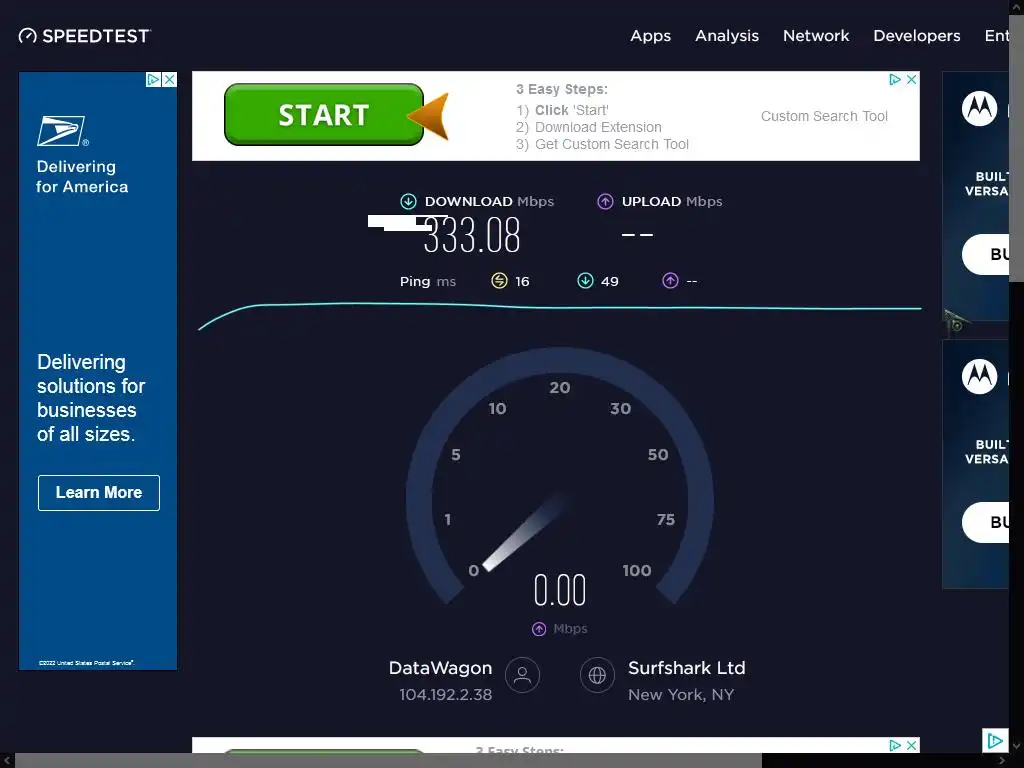Click the download arrow icon beside DOWNLOAD
The width and height of the screenshot is (1024, 768).
408,201
